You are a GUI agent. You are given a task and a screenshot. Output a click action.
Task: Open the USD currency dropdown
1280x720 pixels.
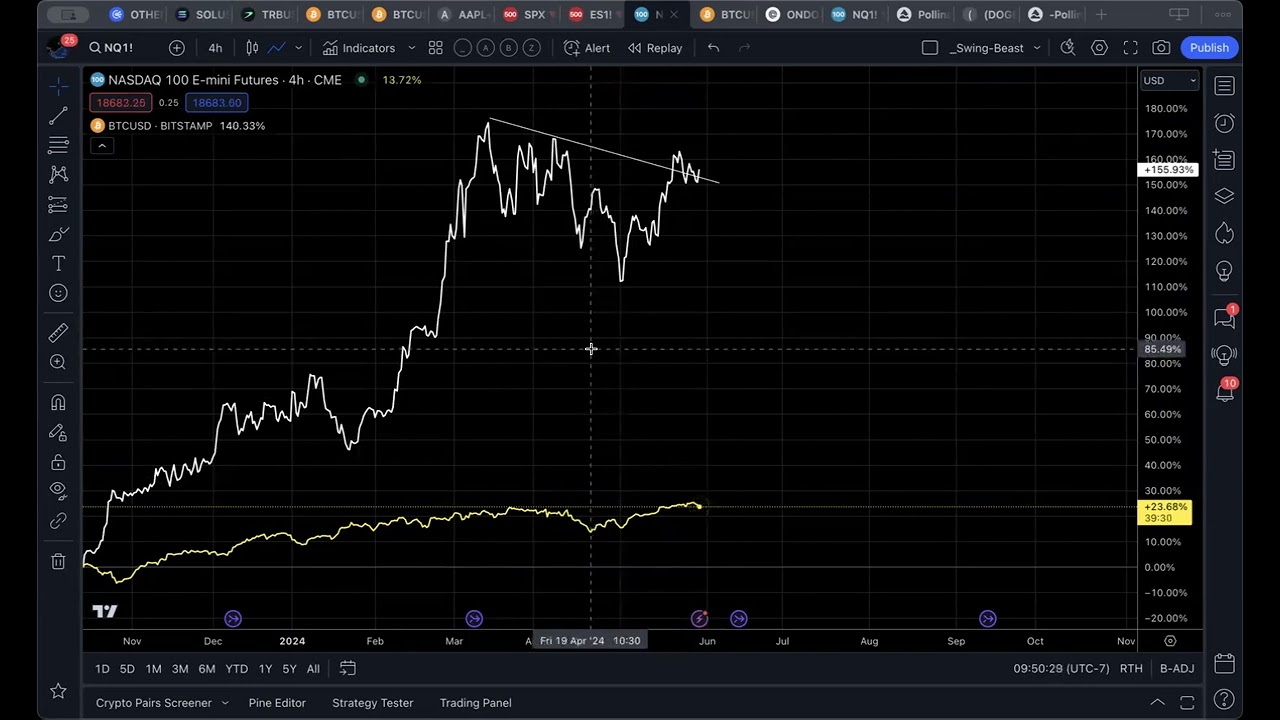click(1169, 81)
